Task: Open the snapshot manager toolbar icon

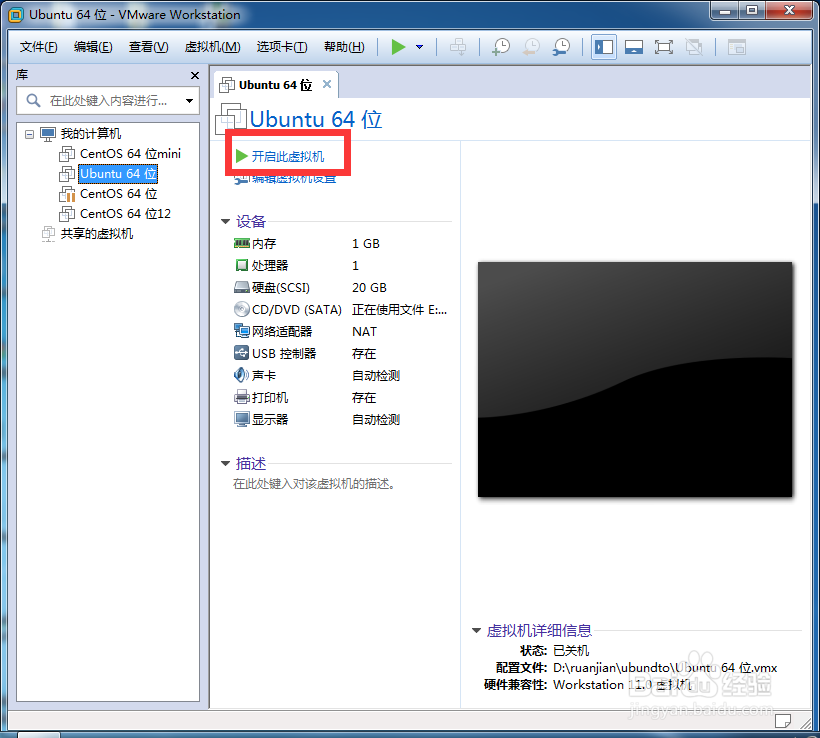Action: pos(562,47)
